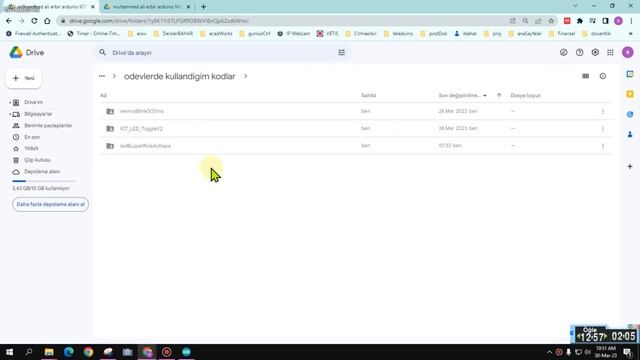Select the ledBuzzerRoleAcKapa folder row
Viewport: 640px width, 360px height.
(x=356, y=146)
